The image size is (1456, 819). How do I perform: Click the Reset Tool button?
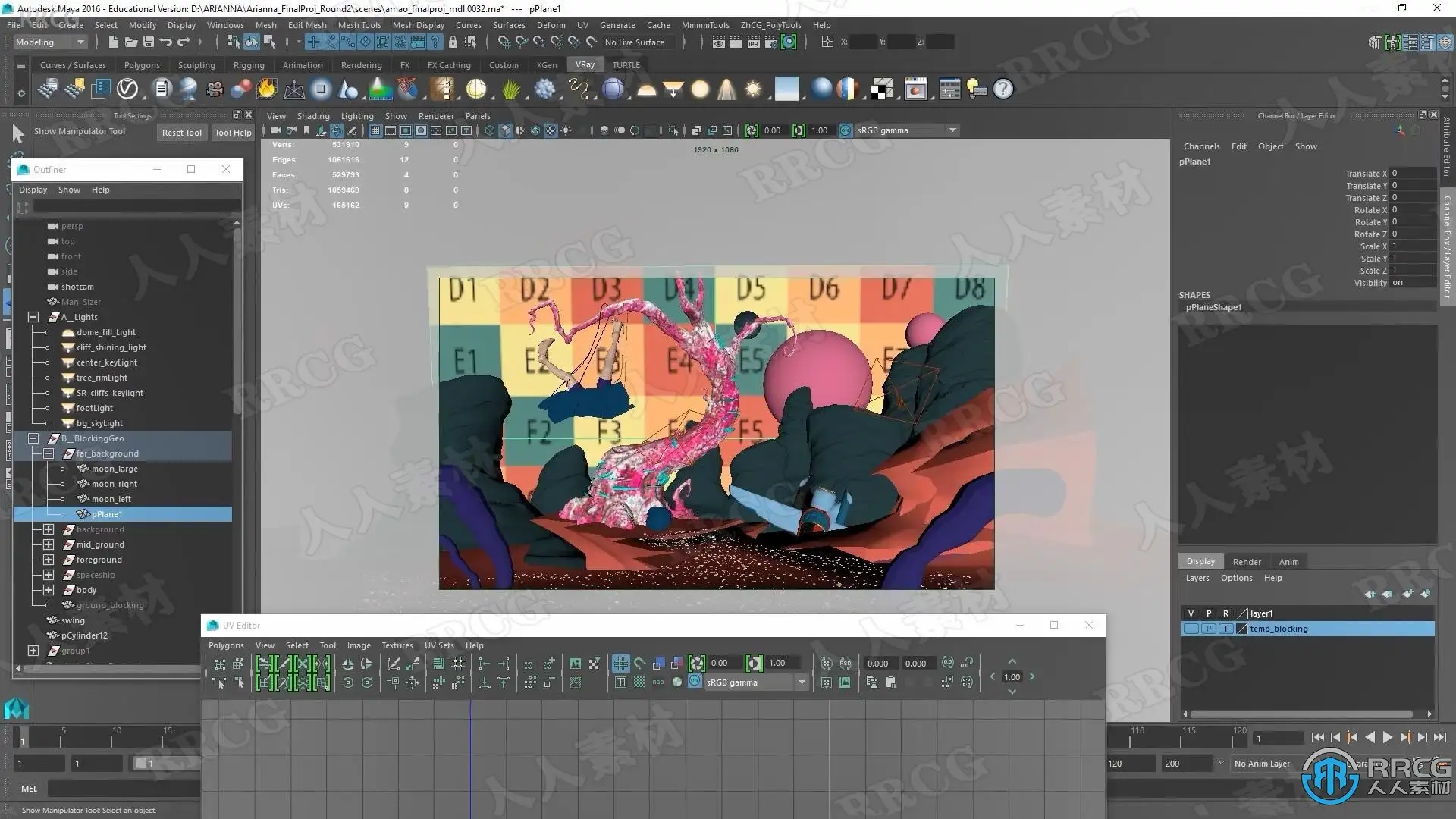click(x=182, y=132)
